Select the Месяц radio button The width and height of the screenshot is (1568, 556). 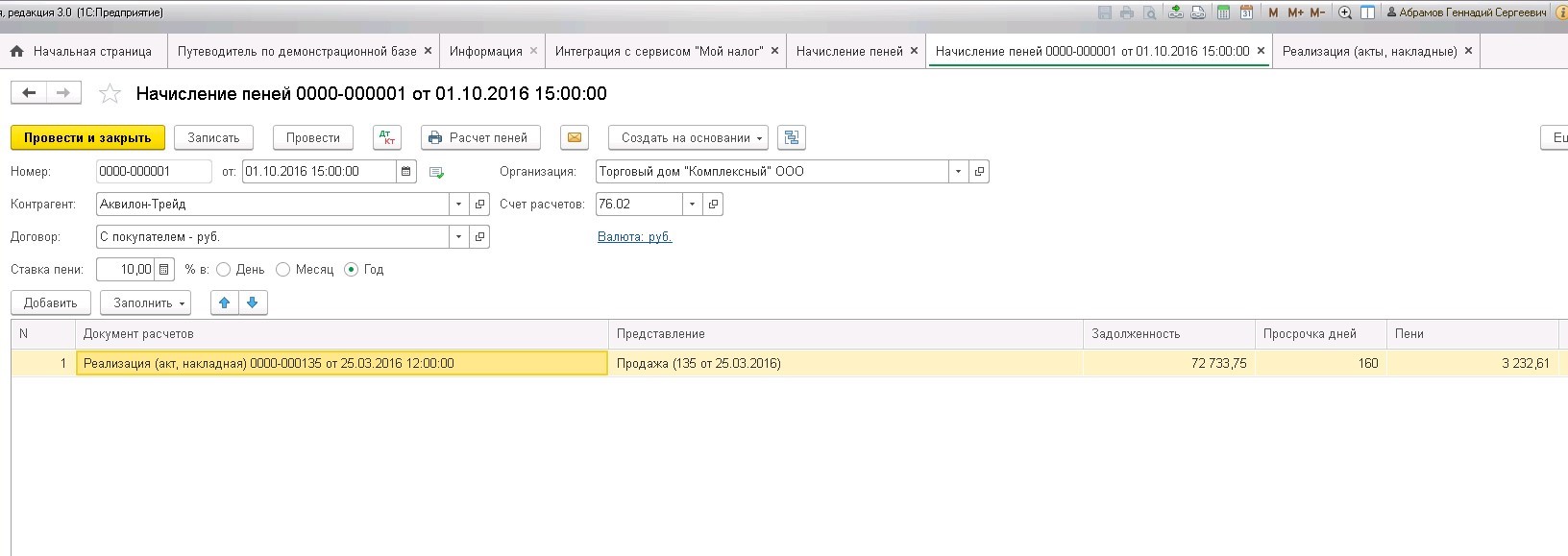click(x=283, y=270)
